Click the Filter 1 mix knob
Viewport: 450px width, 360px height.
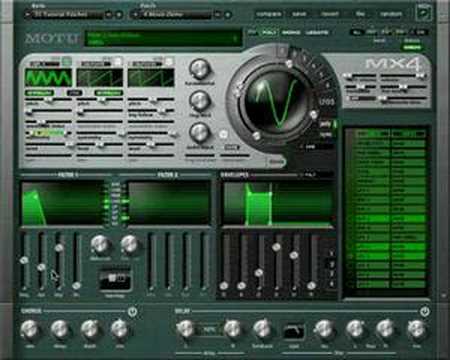tap(130, 245)
